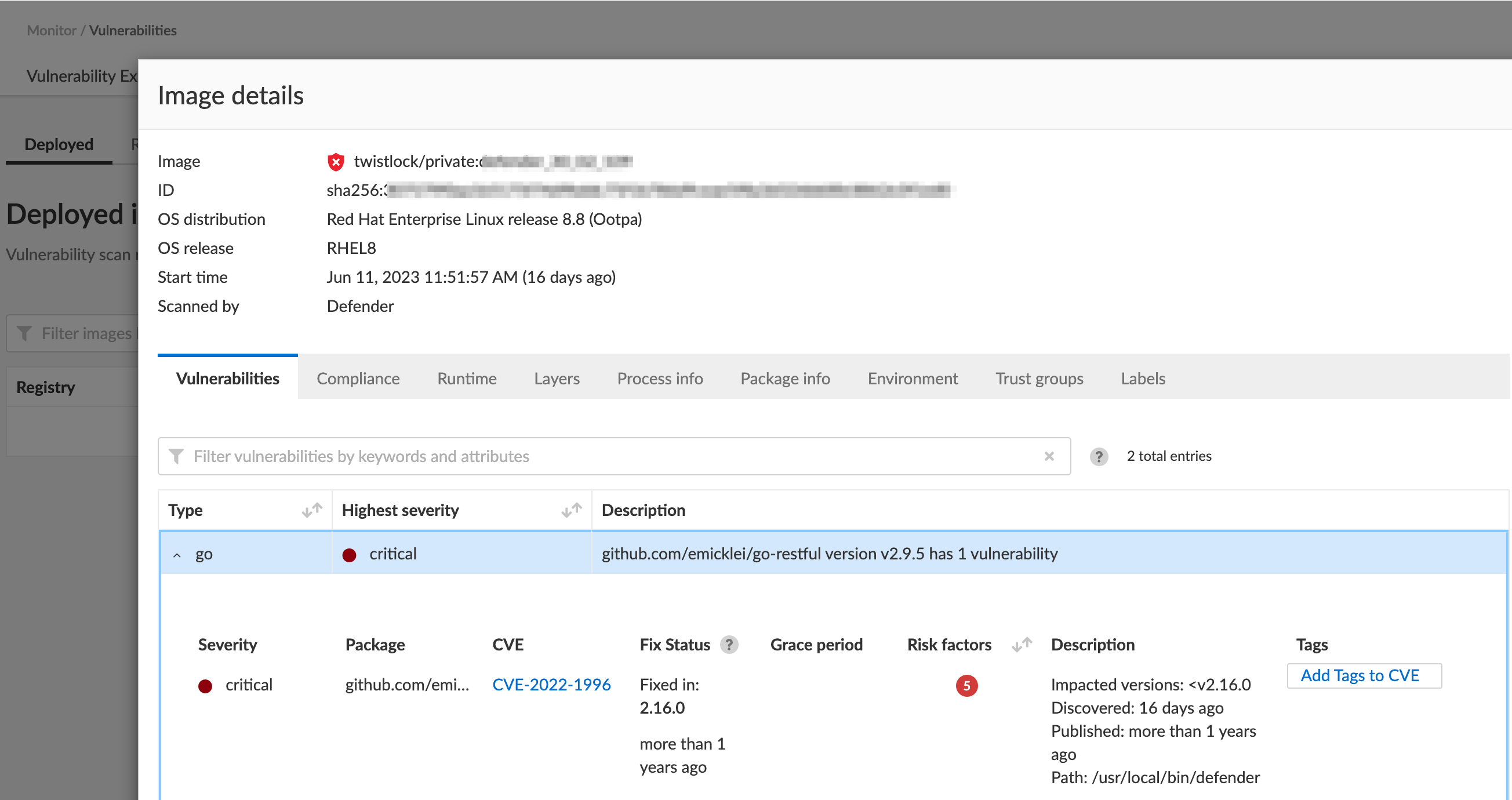Focus the Filter vulnerabilities by keywords input
The height and width of the screenshot is (800, 1512).
[614, 456]
